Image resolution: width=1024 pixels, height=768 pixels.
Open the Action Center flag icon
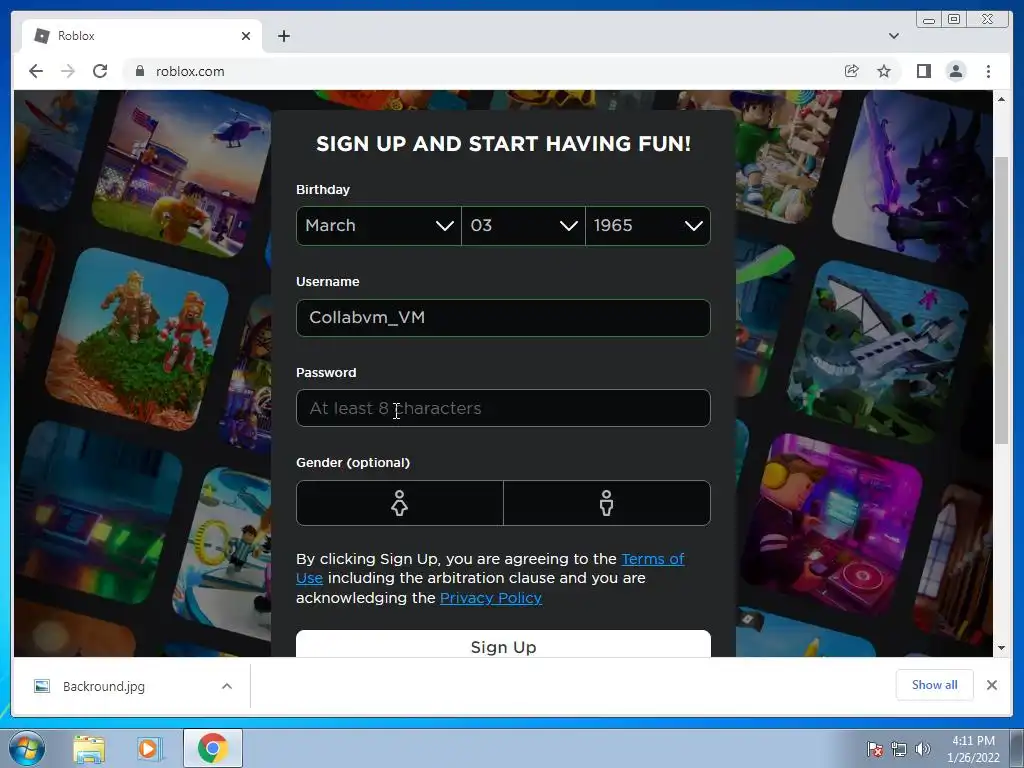coord(874,749)
